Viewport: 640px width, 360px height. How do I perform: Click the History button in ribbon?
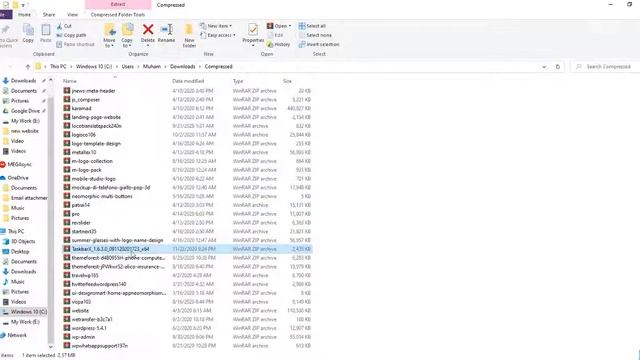pyautogui.click(x=278, y=44)
